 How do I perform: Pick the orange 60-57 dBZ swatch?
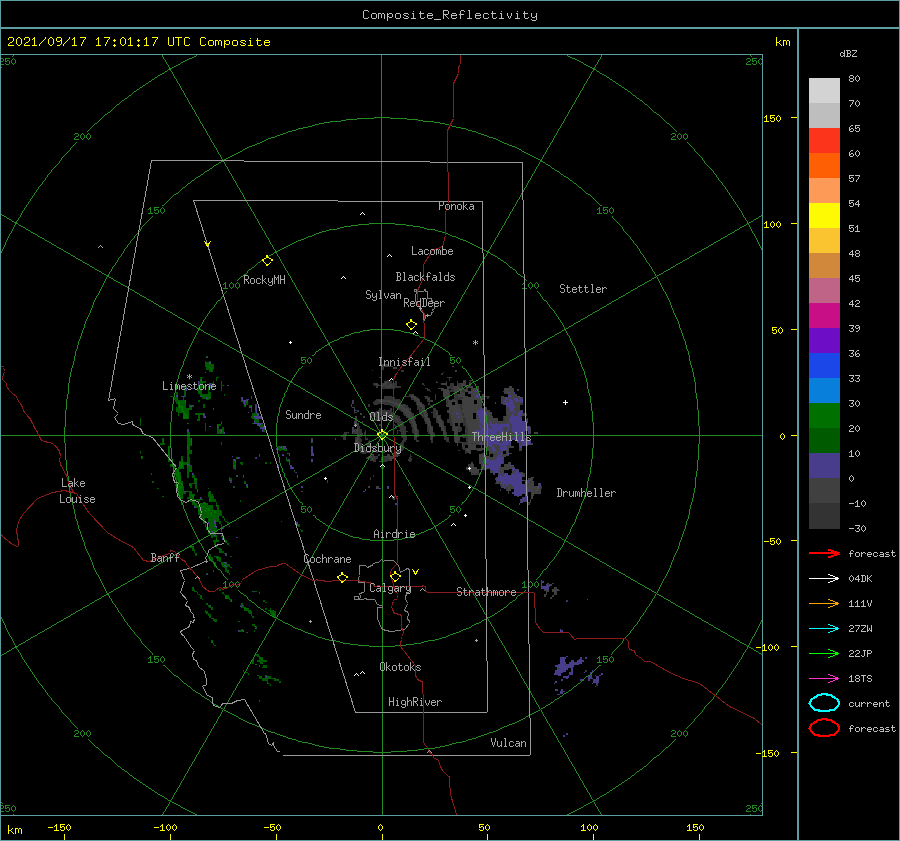(824, 166)
